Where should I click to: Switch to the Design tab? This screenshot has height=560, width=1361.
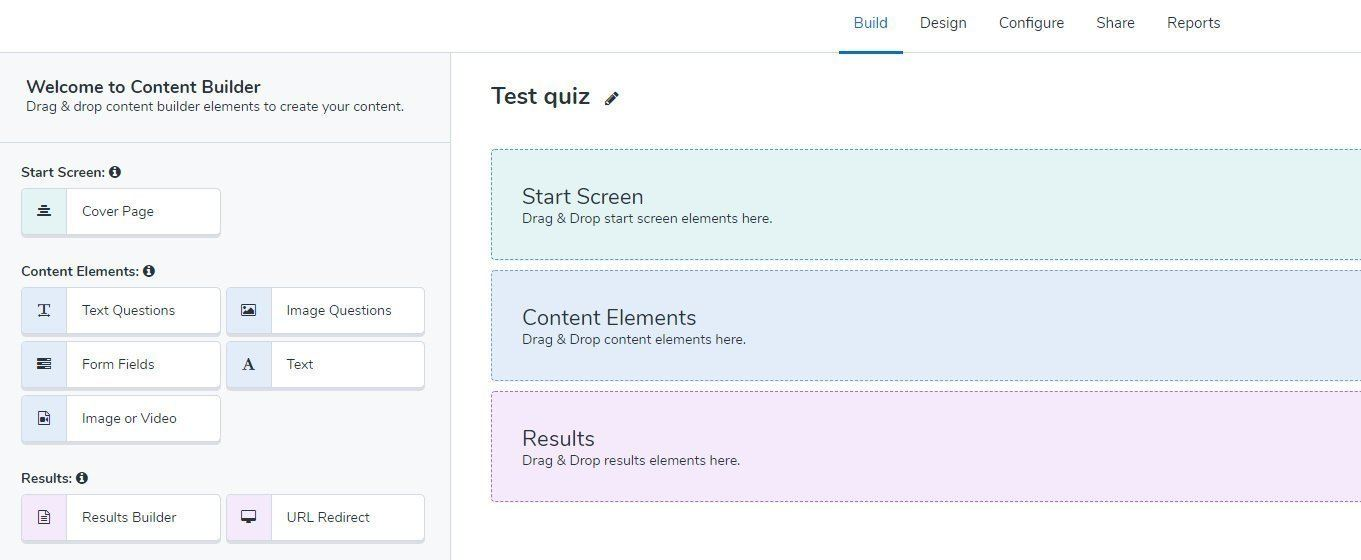943,23
